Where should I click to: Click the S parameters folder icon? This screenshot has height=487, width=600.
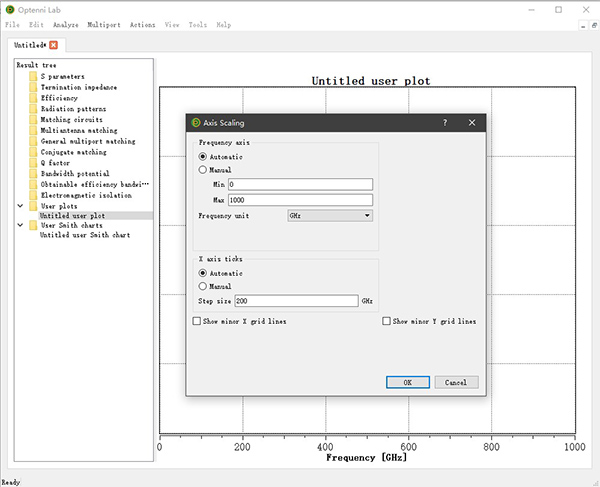(x=33, y=76)
